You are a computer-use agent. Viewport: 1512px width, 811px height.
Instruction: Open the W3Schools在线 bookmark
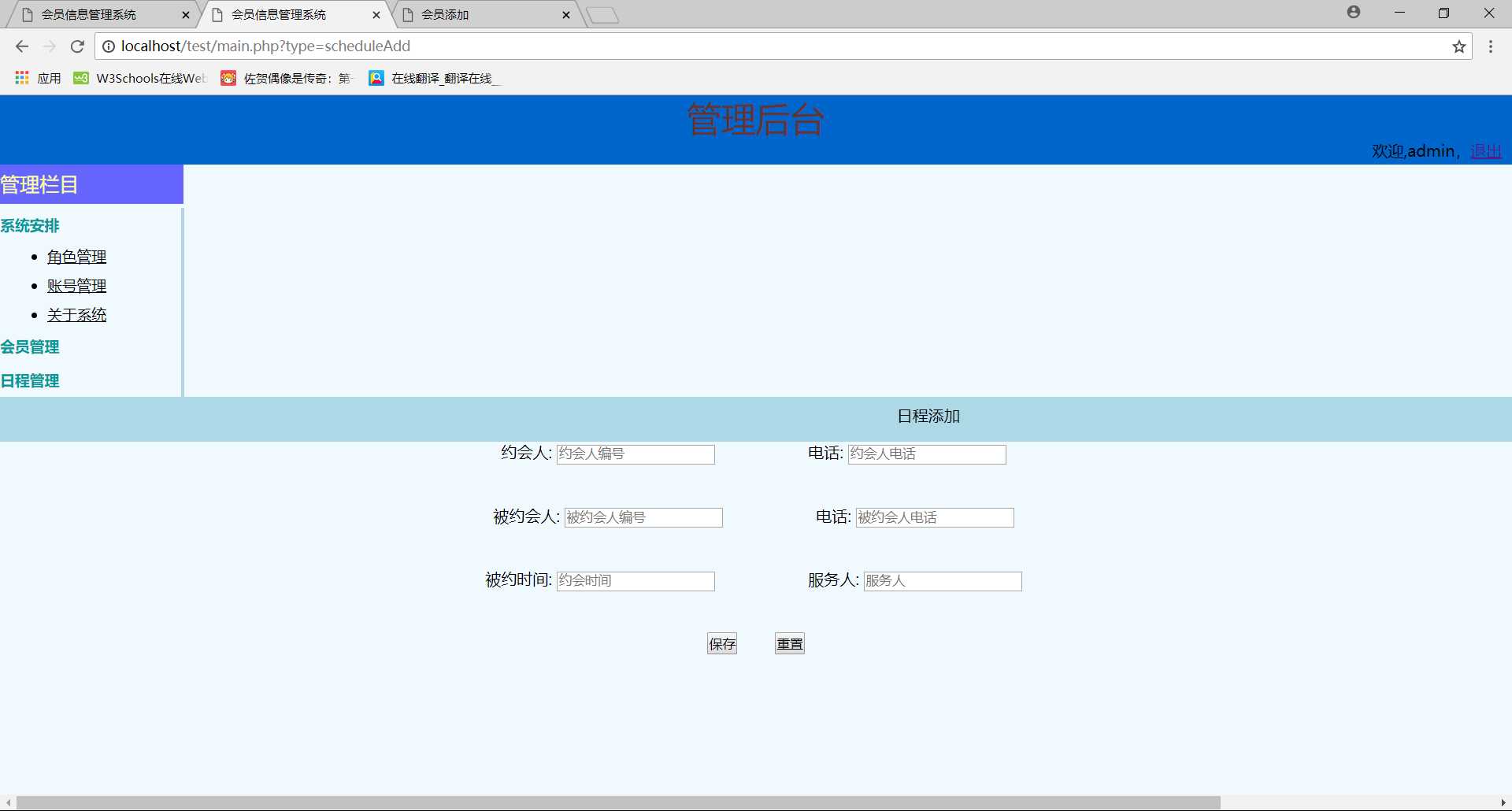140,78
